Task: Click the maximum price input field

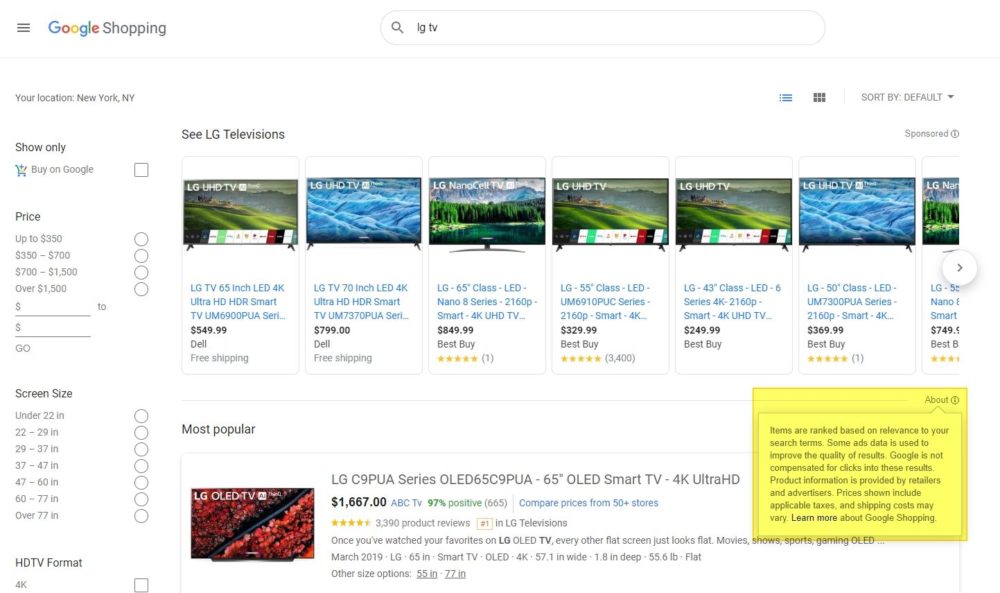Action: 53,328
